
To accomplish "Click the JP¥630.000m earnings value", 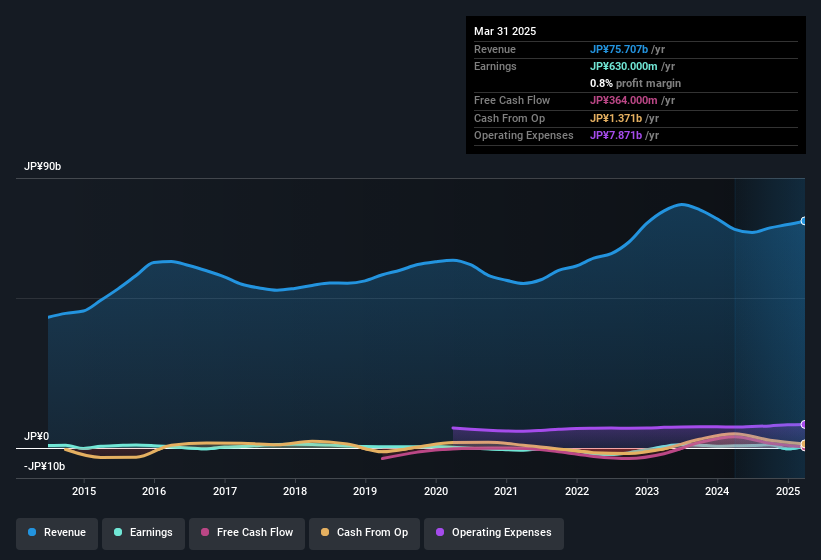I will 624,66.
